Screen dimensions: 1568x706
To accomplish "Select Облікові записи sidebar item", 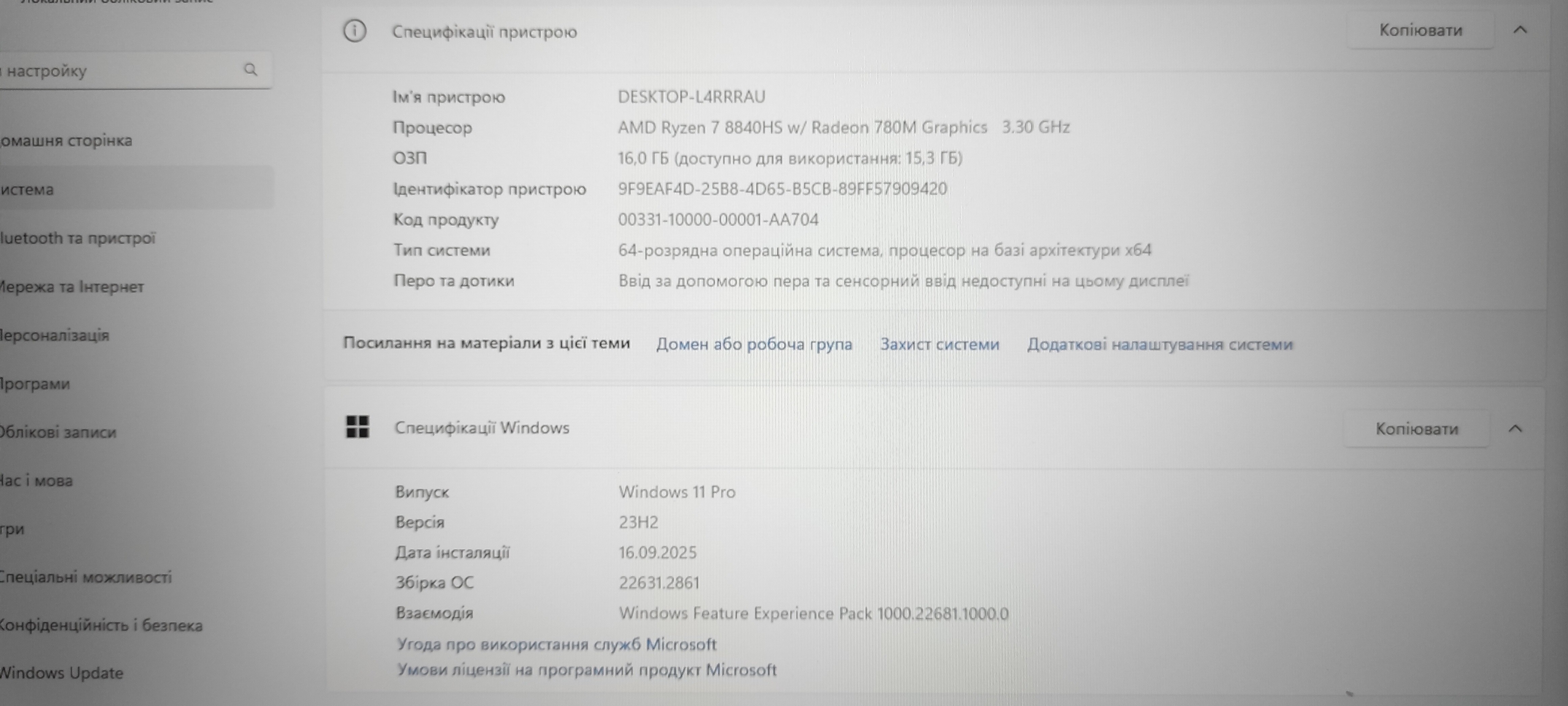I will click(x=58, y=432).
